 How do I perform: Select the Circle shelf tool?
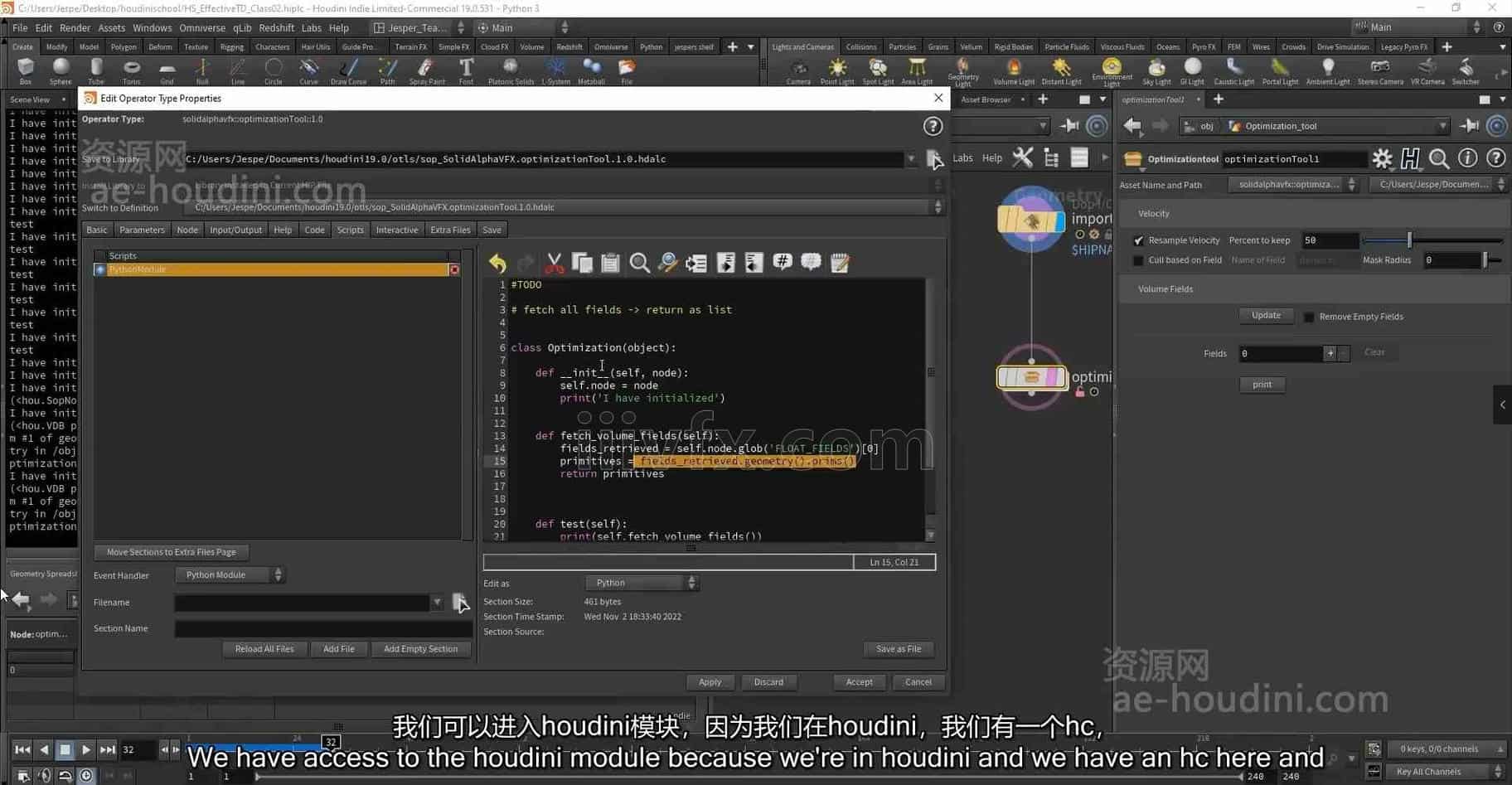pos(273,70)
